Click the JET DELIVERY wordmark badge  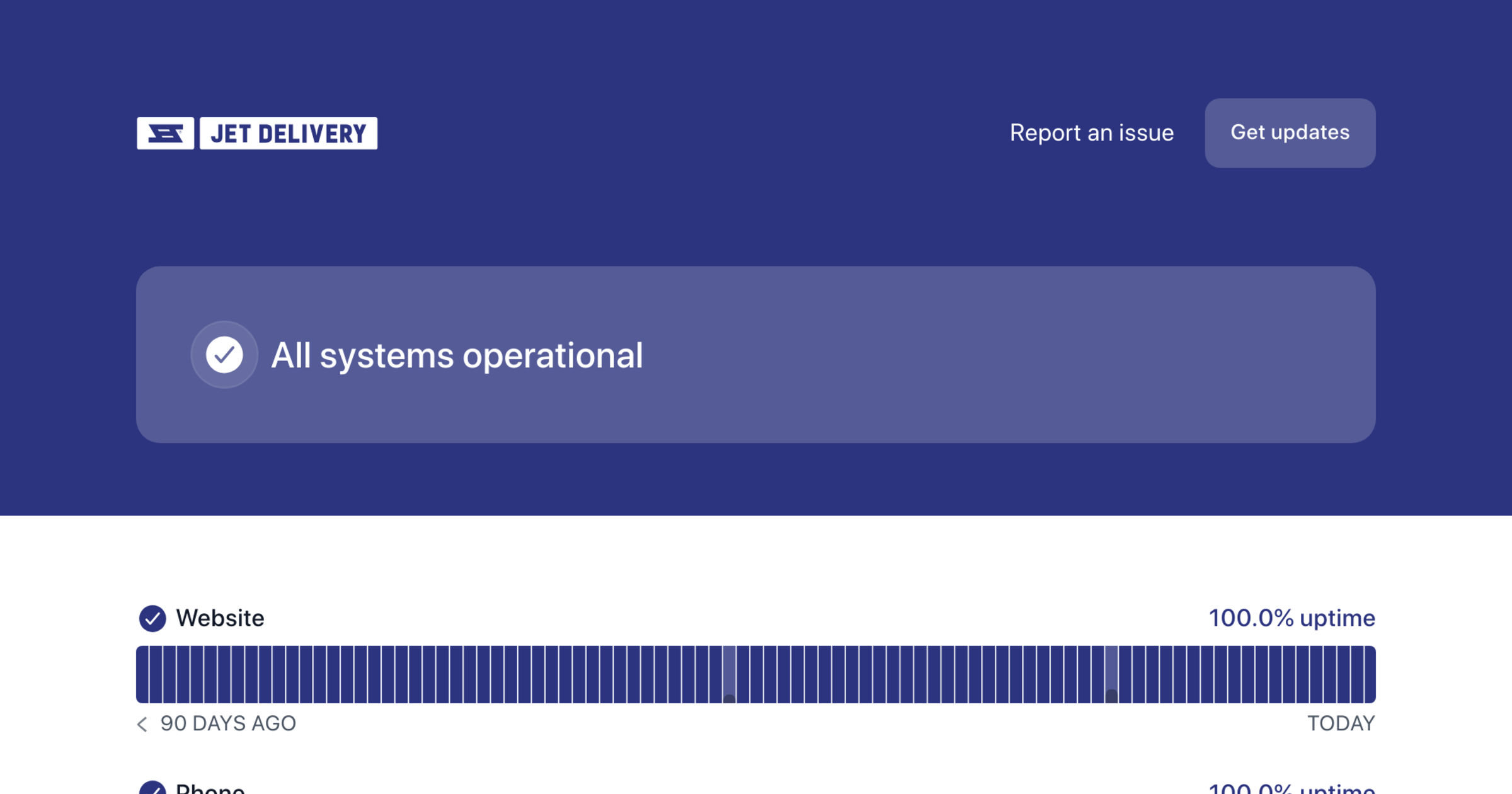pyautogui.click(x=289, y=133)
